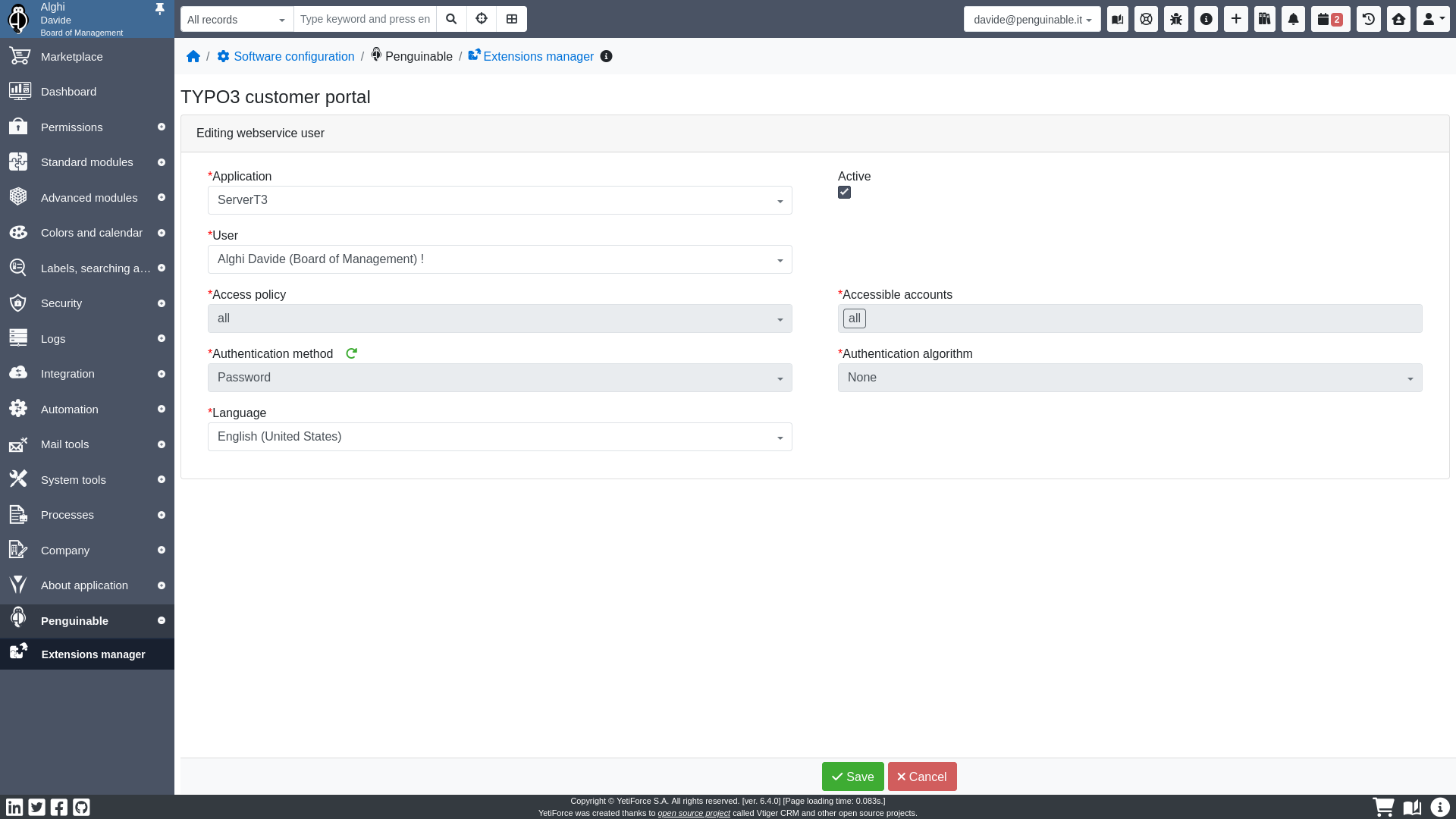The height and width of the screenshot is (819, 1456).
Task: Click the info icon next to Extensions manager breadcrumb
Action: pyautogui.click(x=606, y=57)
